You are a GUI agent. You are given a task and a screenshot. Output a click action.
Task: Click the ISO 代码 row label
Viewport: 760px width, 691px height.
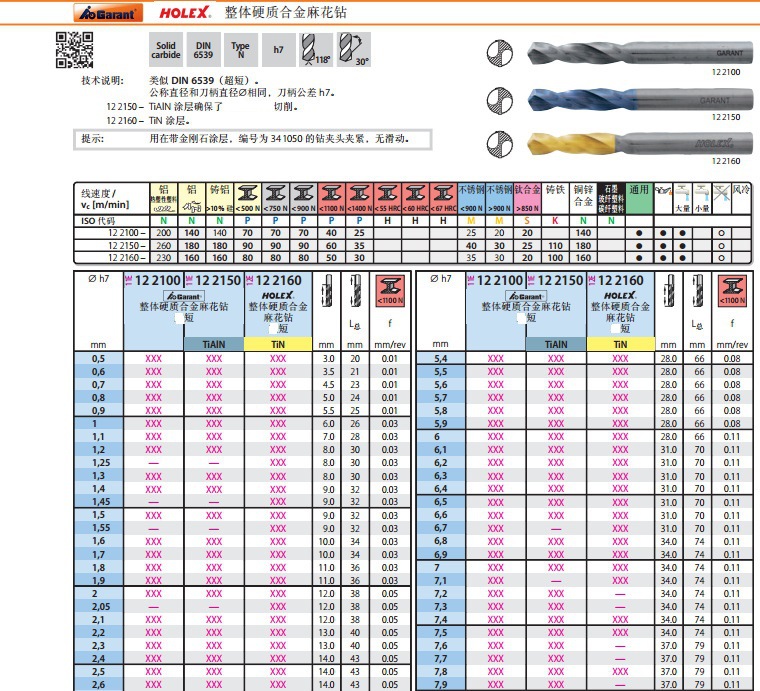click(x=98, y=221)
